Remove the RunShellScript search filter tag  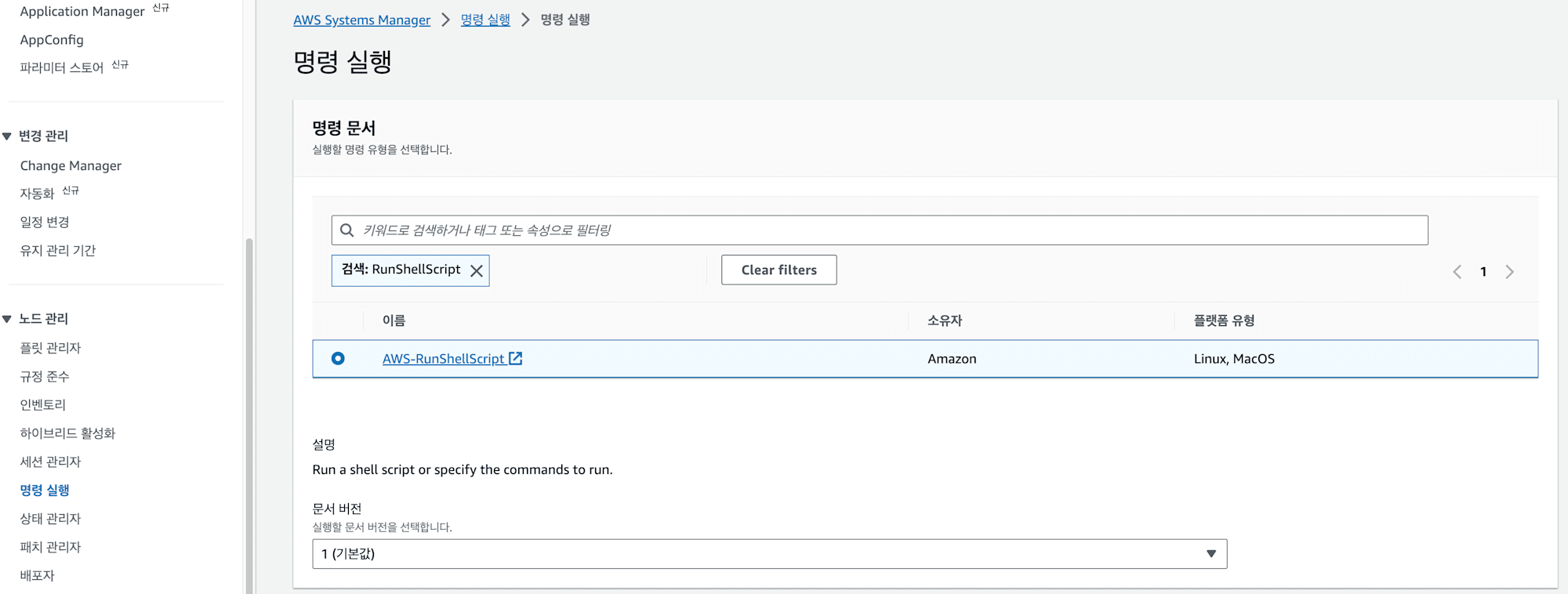tap(477, 270)
